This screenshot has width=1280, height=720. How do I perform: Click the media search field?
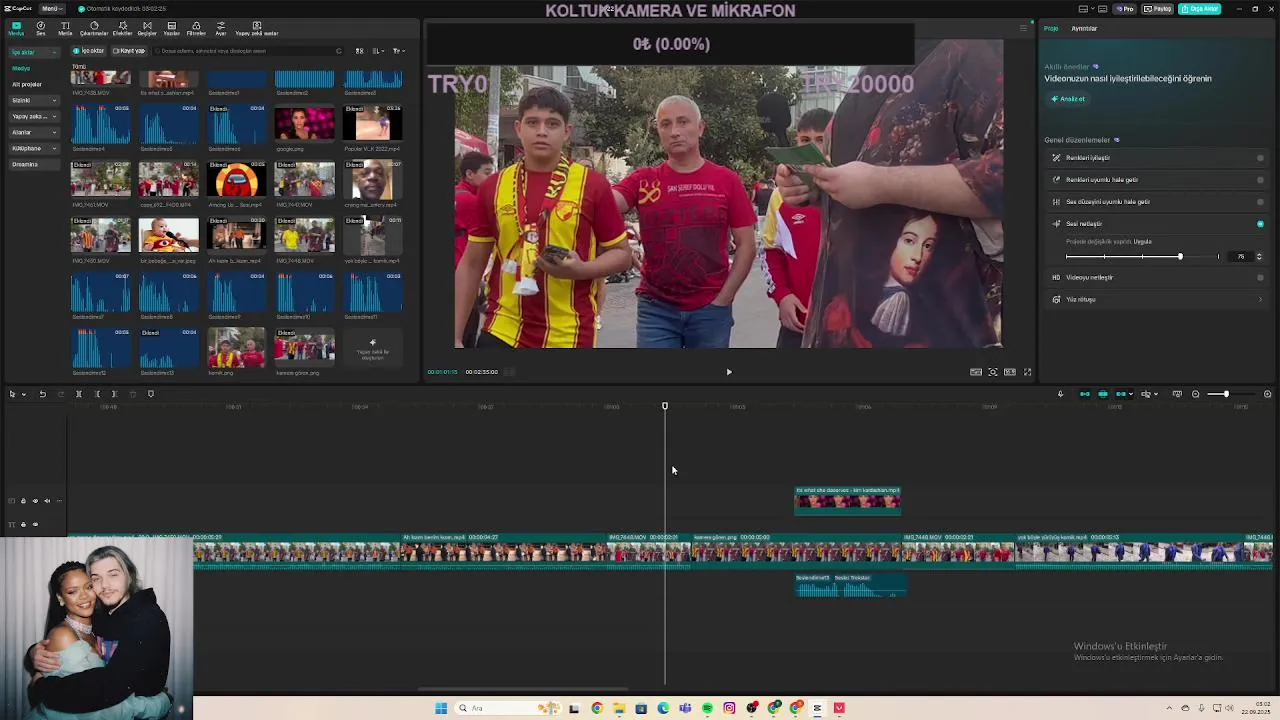pos(247,51)
